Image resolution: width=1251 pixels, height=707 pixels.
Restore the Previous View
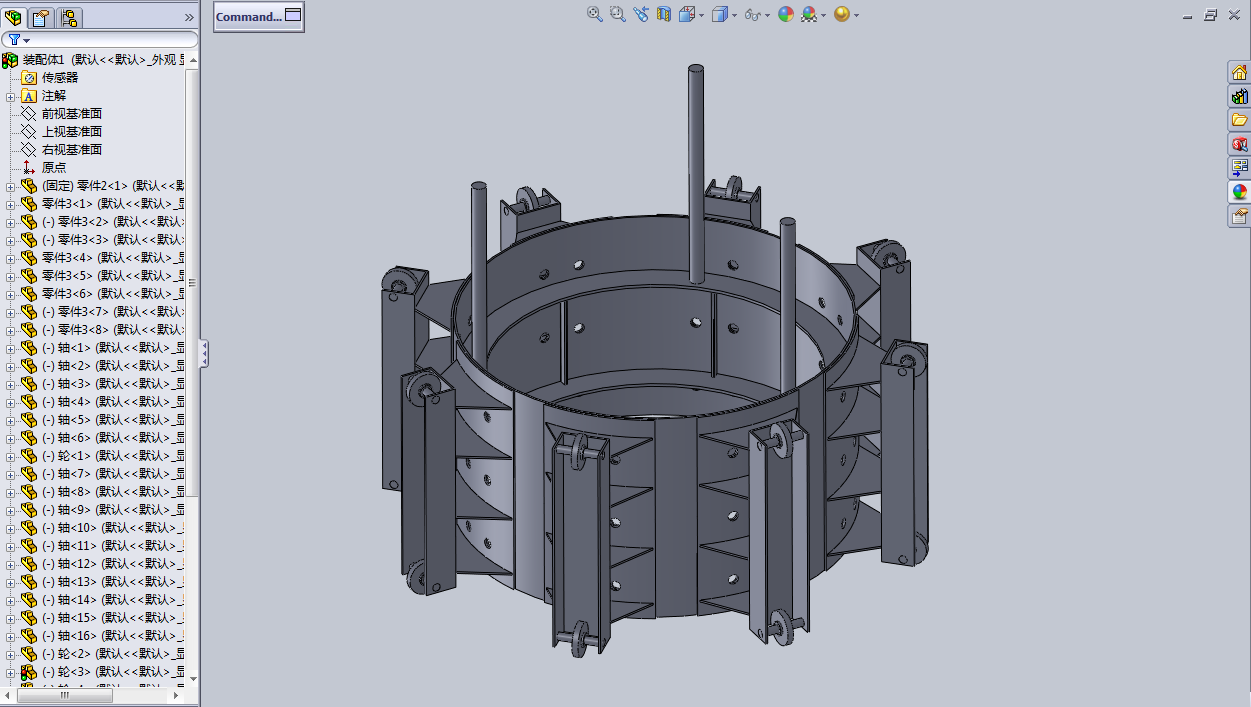[x=641, y=14]
